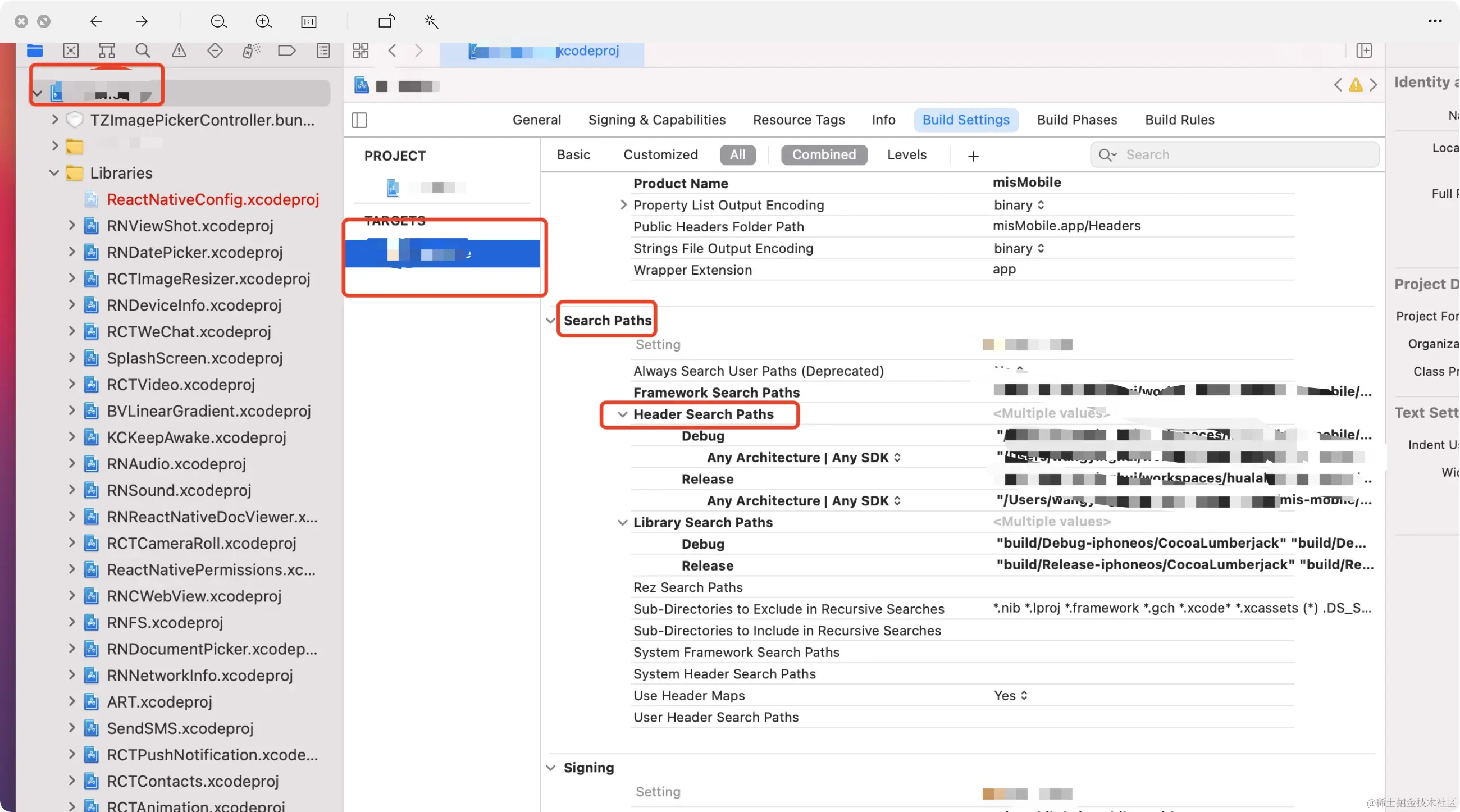Image resolution: width=1460 pixels, height=812 pixels.
Task: Open the Find navigator magnifying glass icon
Action: click(143, 51)
